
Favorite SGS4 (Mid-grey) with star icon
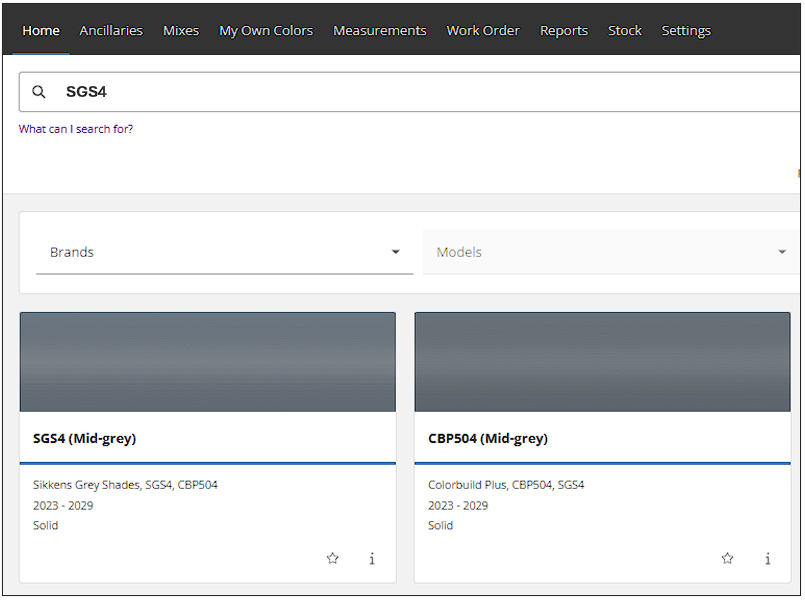(333, 558)
